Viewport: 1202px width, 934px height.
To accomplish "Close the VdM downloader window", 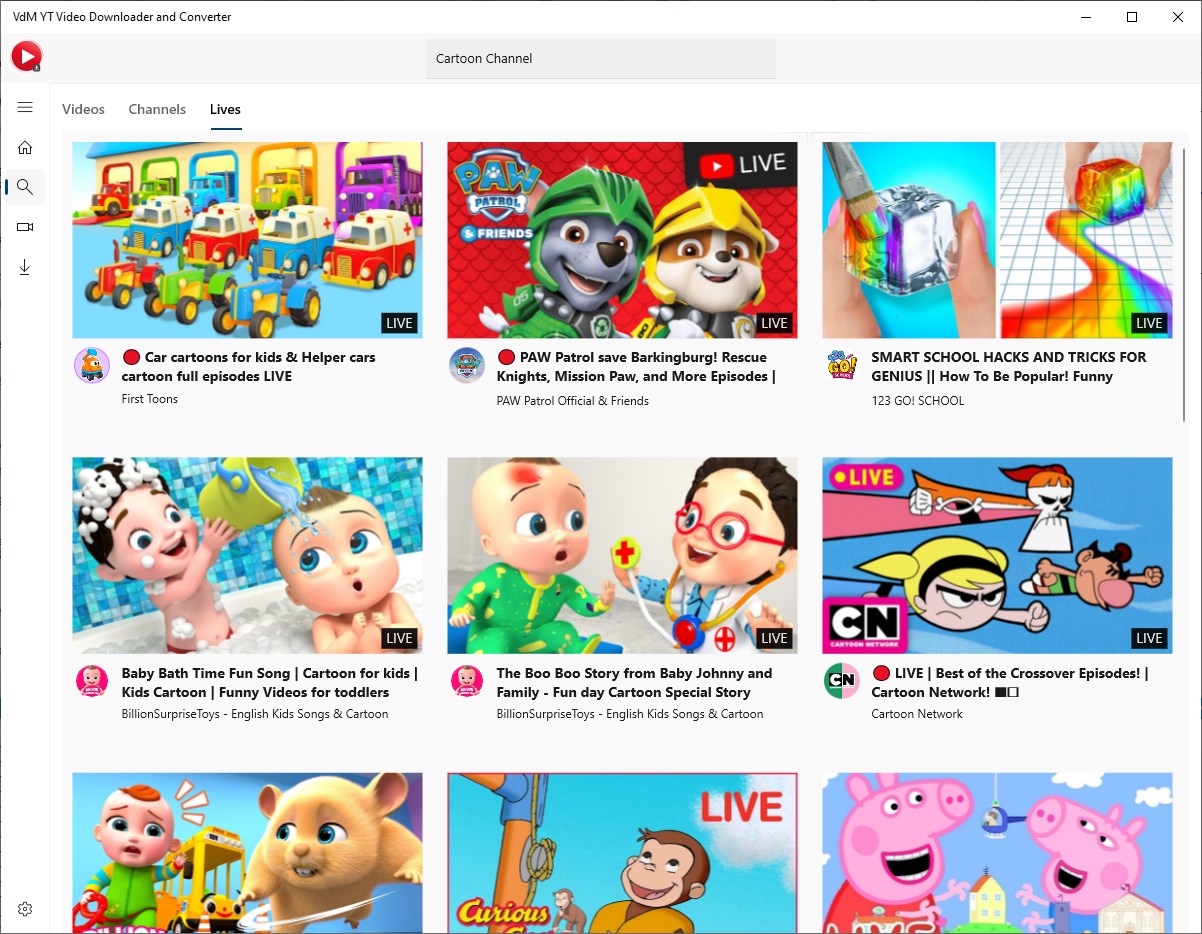I will [1178, 17].
